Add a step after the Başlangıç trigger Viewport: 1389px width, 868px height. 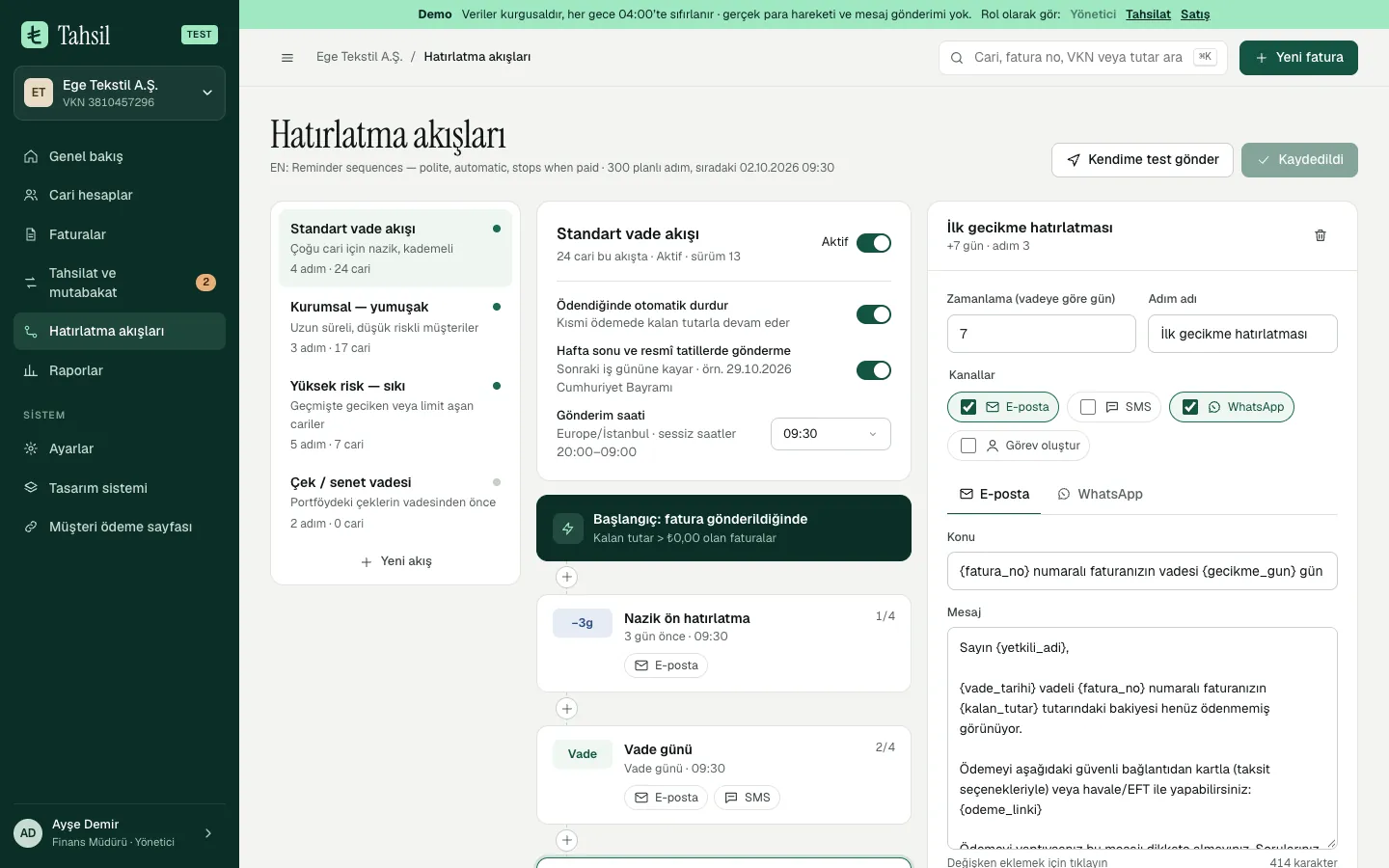(x=567, y=577)
